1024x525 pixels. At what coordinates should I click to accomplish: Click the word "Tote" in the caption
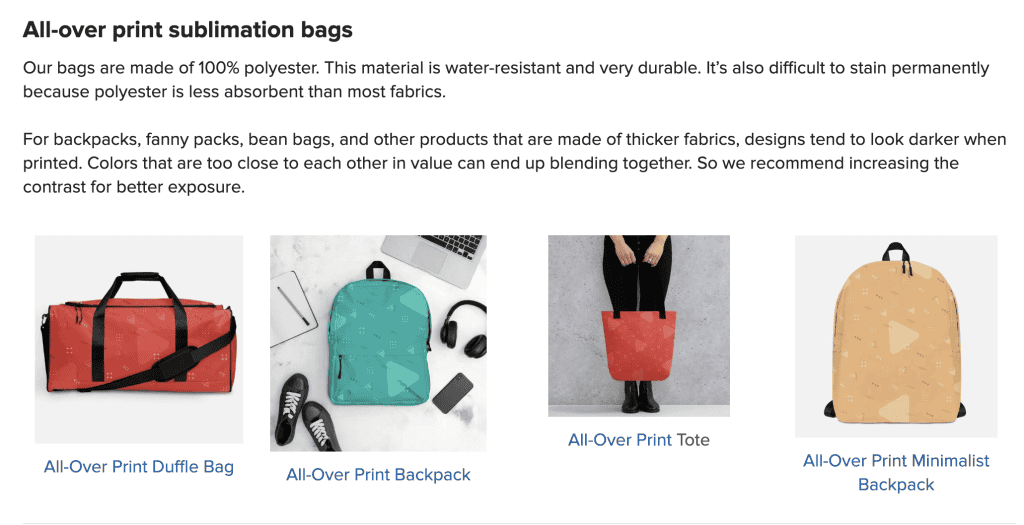click(x=693, y=440)
